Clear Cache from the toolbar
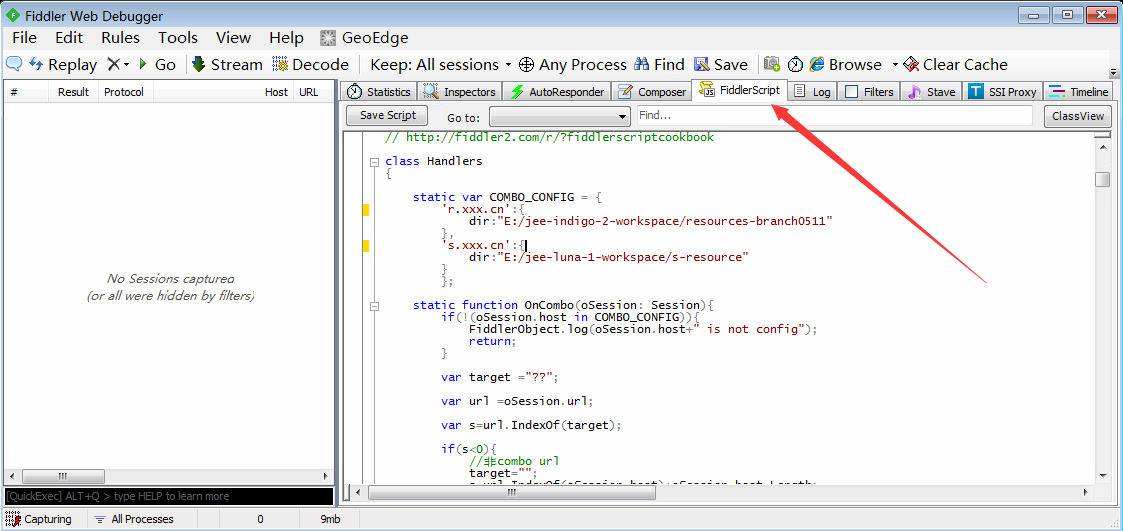 tap(955, 64)
